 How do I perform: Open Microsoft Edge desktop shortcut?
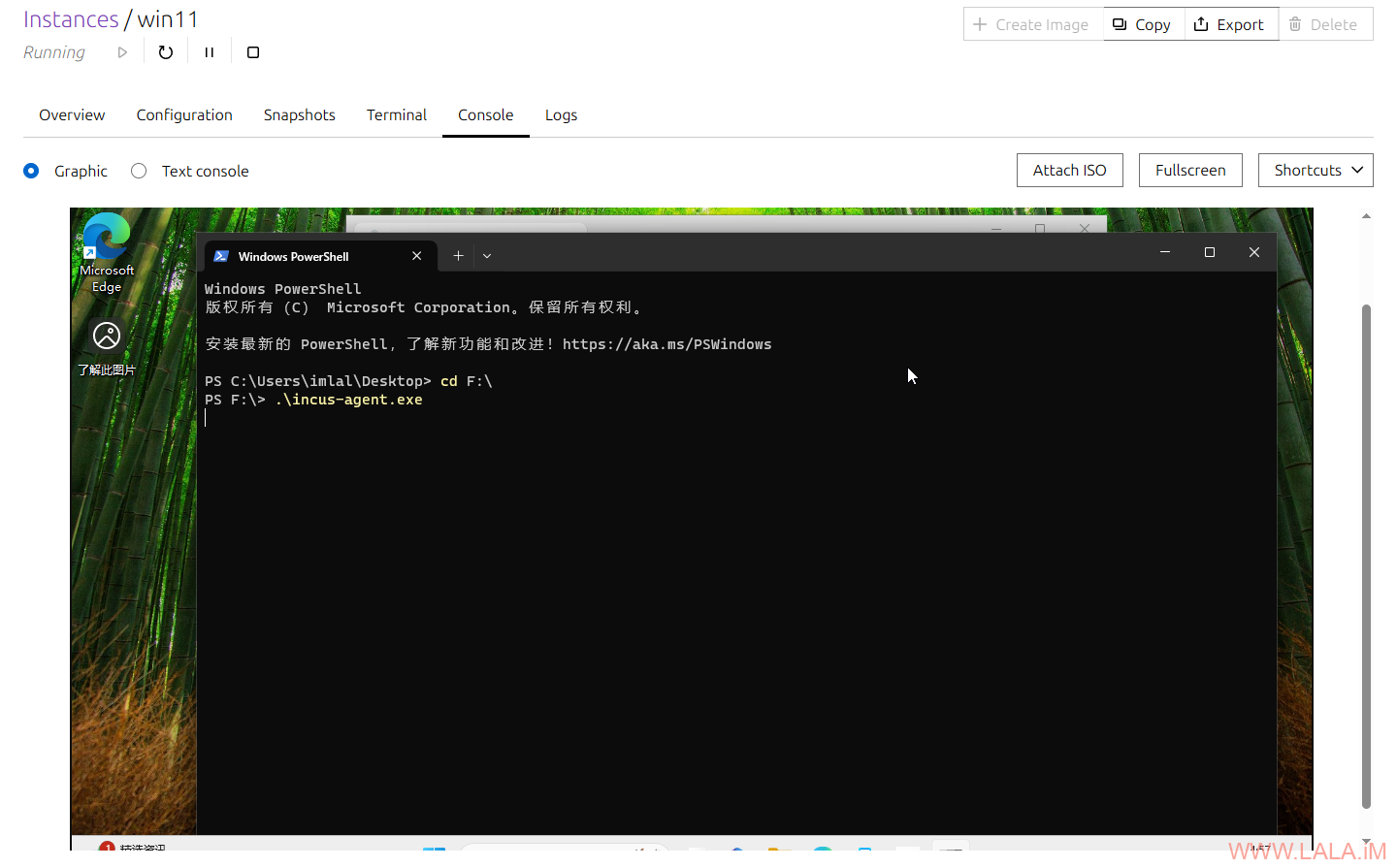[x=107, y=252]
